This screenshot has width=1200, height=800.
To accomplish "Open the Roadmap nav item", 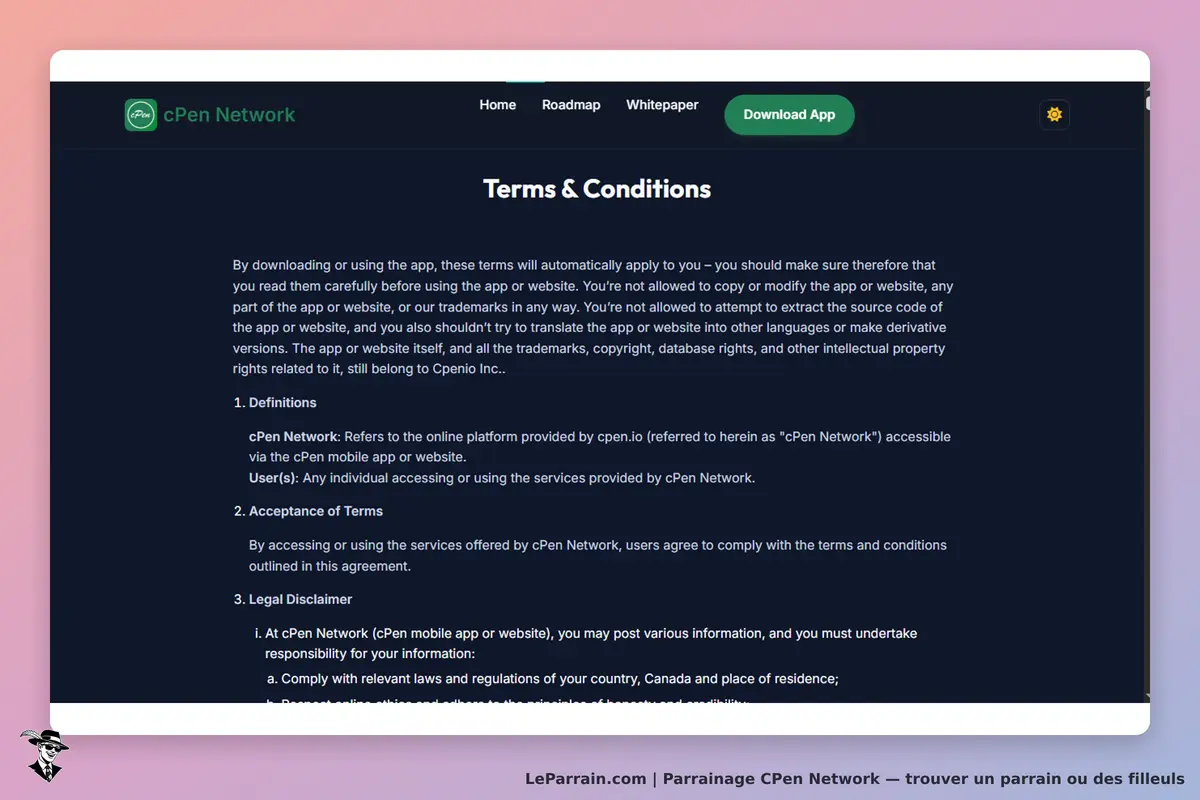I will click(571, 105).
